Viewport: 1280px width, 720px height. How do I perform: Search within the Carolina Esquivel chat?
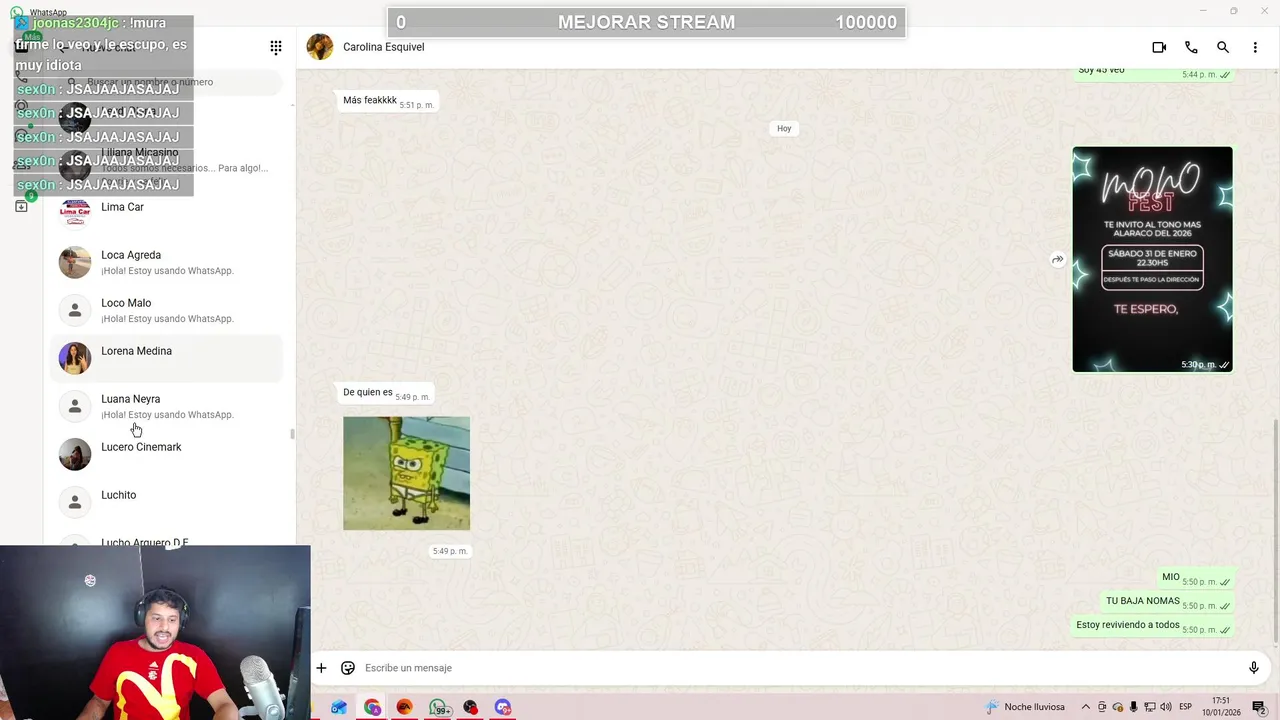(1223, 47)
